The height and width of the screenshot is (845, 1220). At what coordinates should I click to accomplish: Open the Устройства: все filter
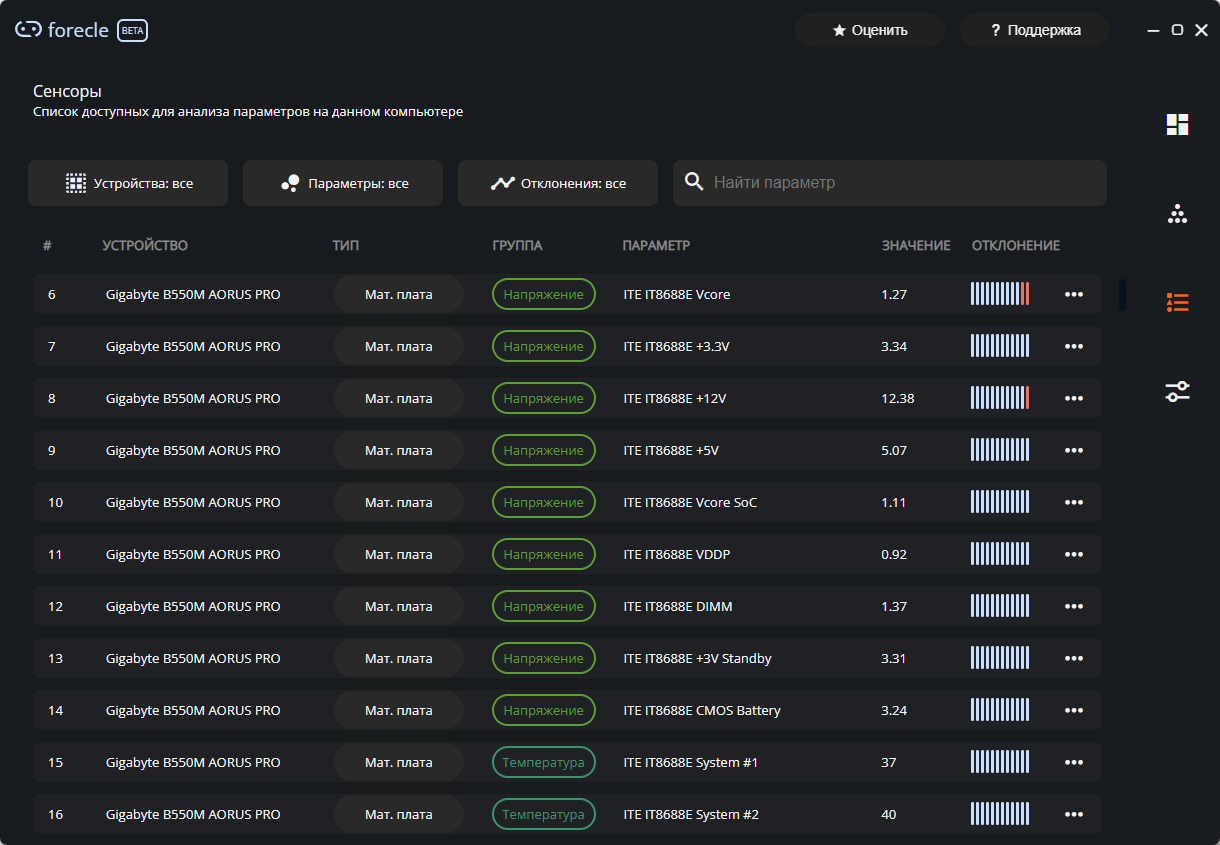pyautogui.click(x=128, y=183)
